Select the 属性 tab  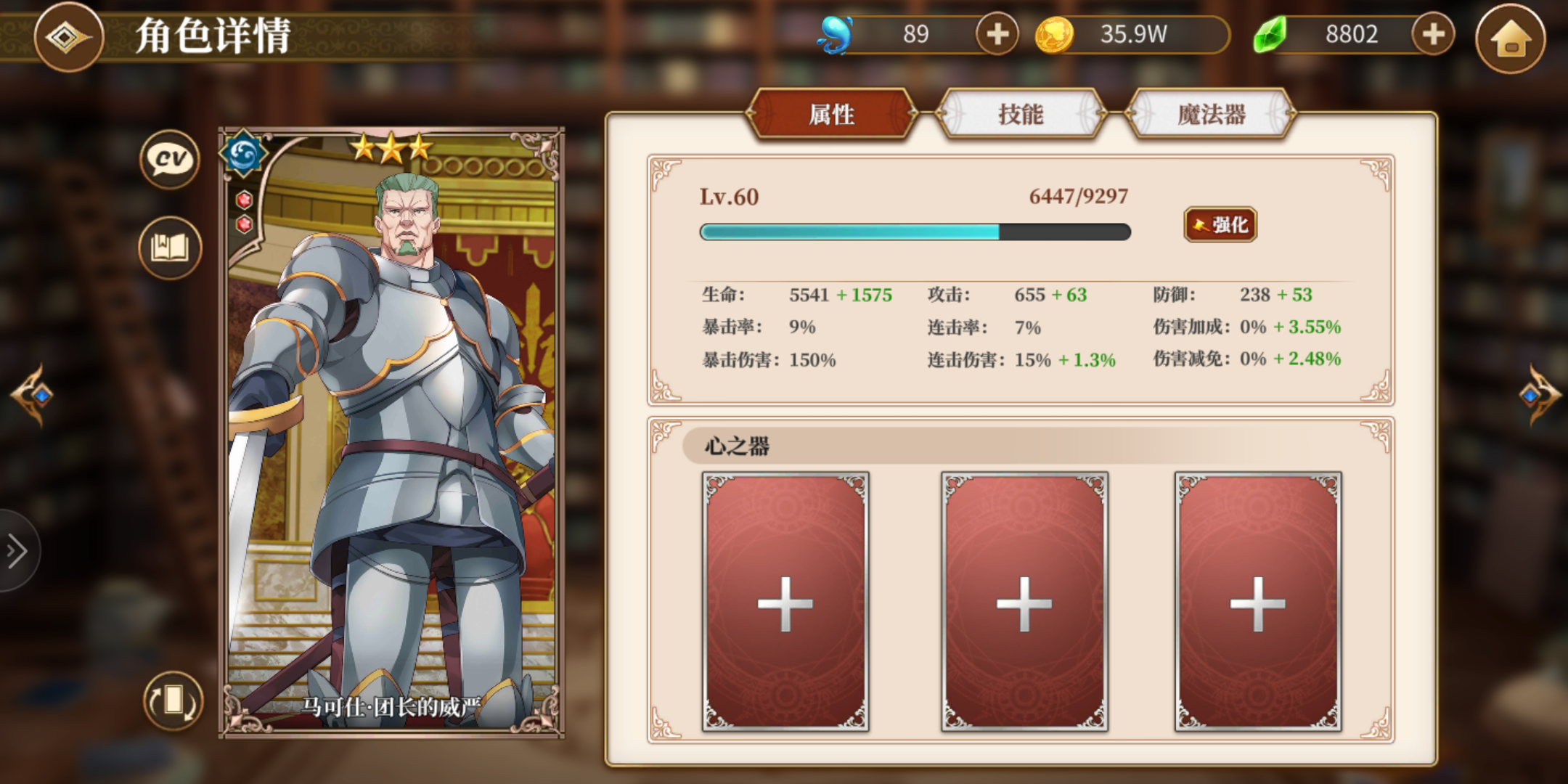pyautogui.click(x=832, y=114)
